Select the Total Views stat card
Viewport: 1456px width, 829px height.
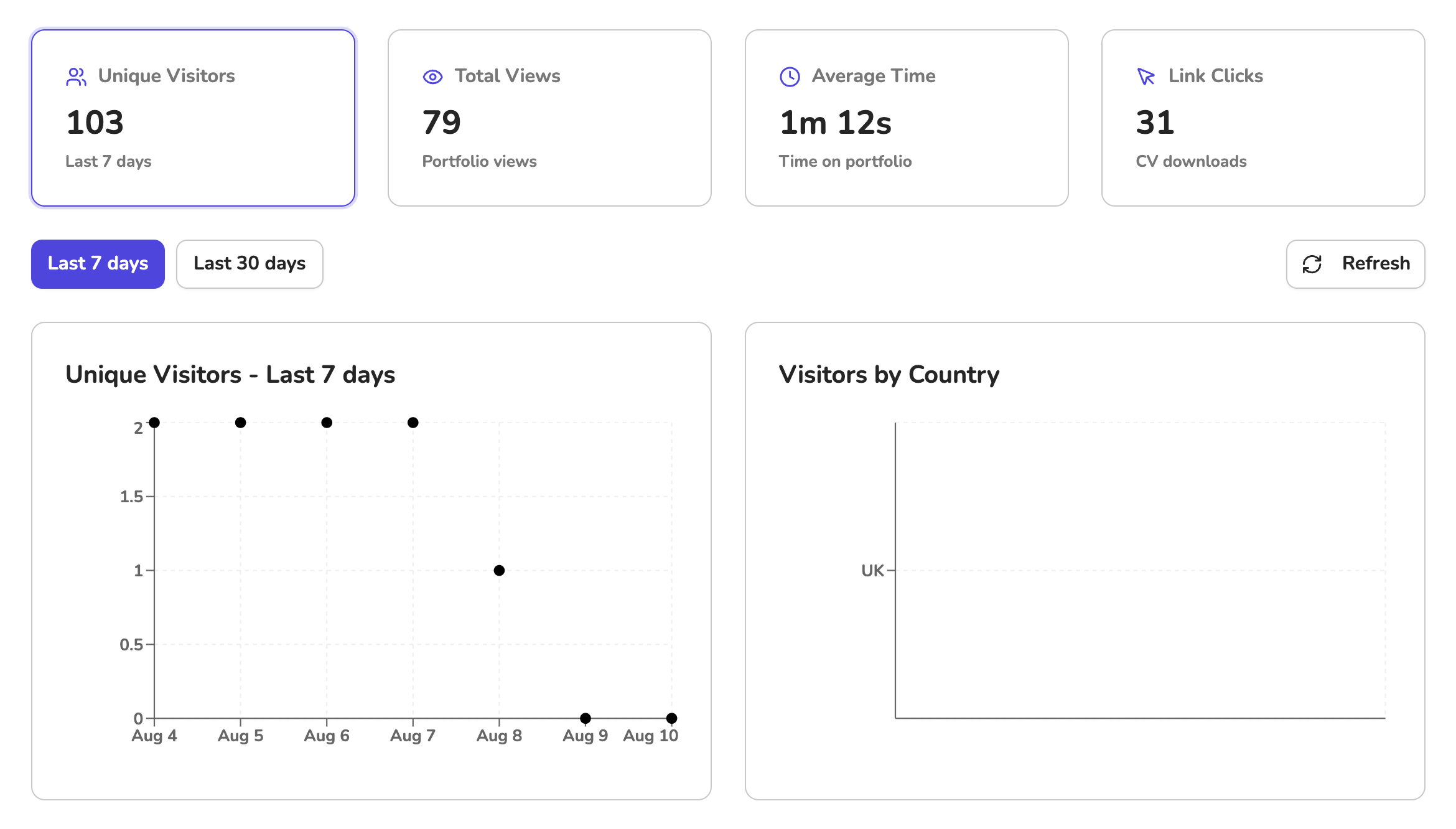[549, 117]
